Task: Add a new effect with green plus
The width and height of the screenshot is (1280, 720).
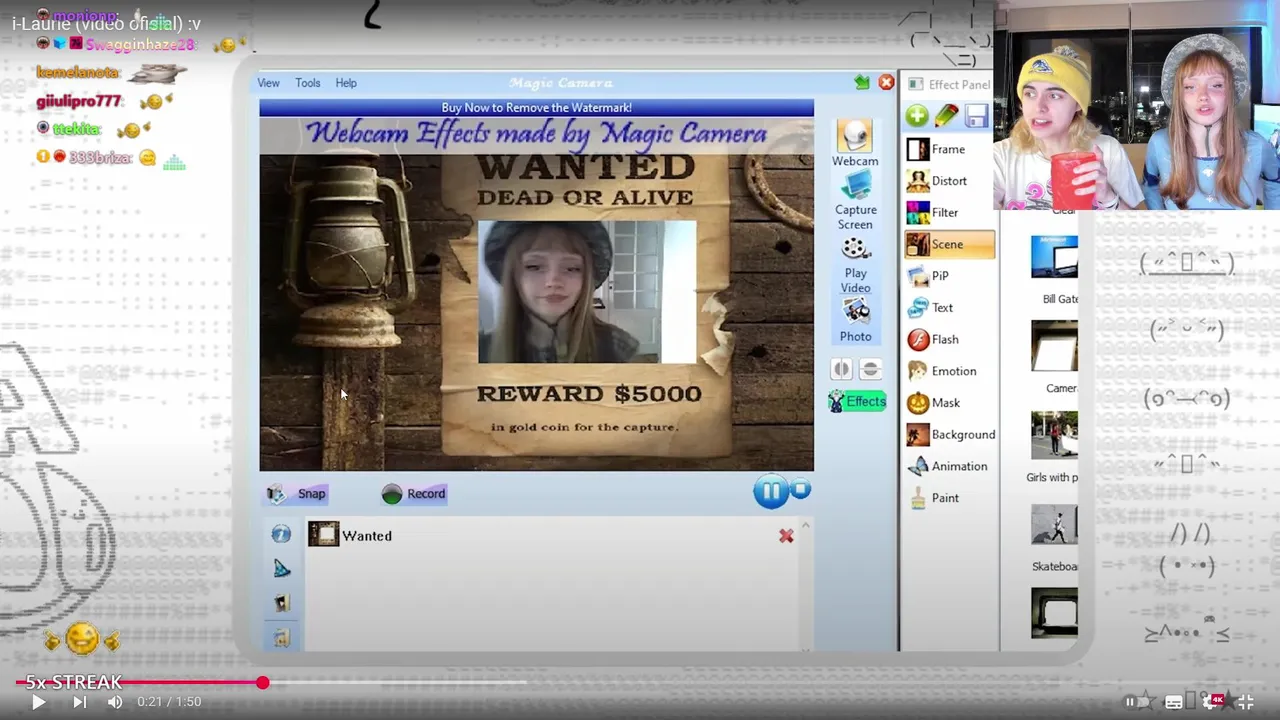Action: point(916,116)
